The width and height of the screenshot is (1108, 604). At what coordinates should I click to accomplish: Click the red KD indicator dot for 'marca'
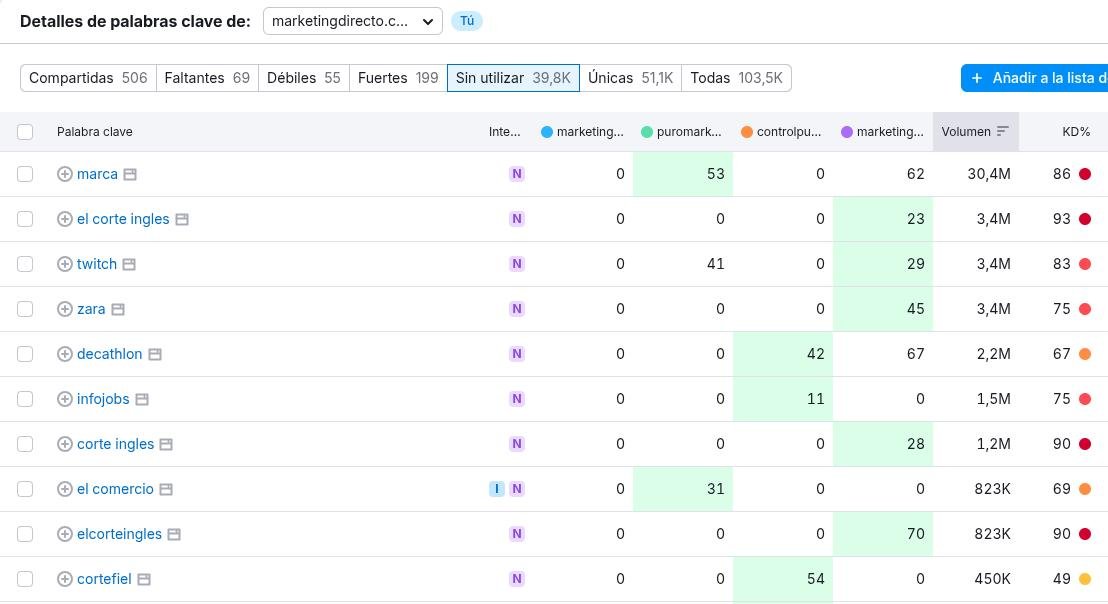click(x=1085, y=174)
